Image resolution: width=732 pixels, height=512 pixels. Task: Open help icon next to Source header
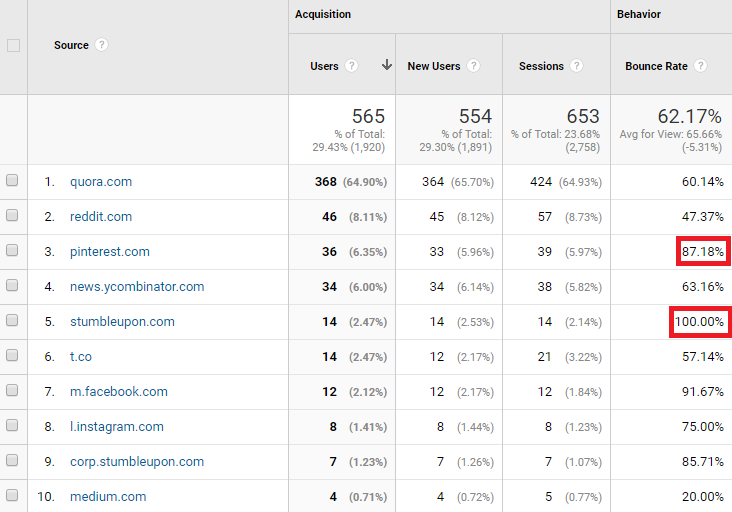tap(101, 45)
